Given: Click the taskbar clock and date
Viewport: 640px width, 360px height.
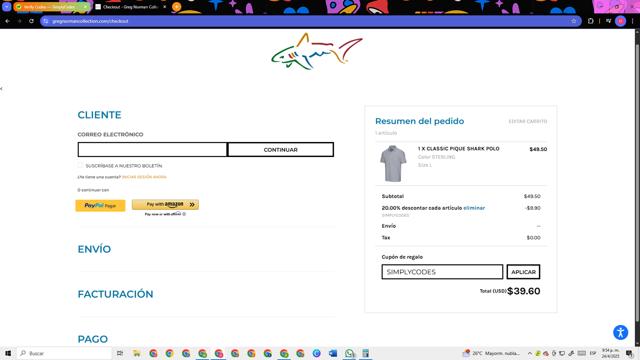Looking at the screenshot, I should 611,353.
